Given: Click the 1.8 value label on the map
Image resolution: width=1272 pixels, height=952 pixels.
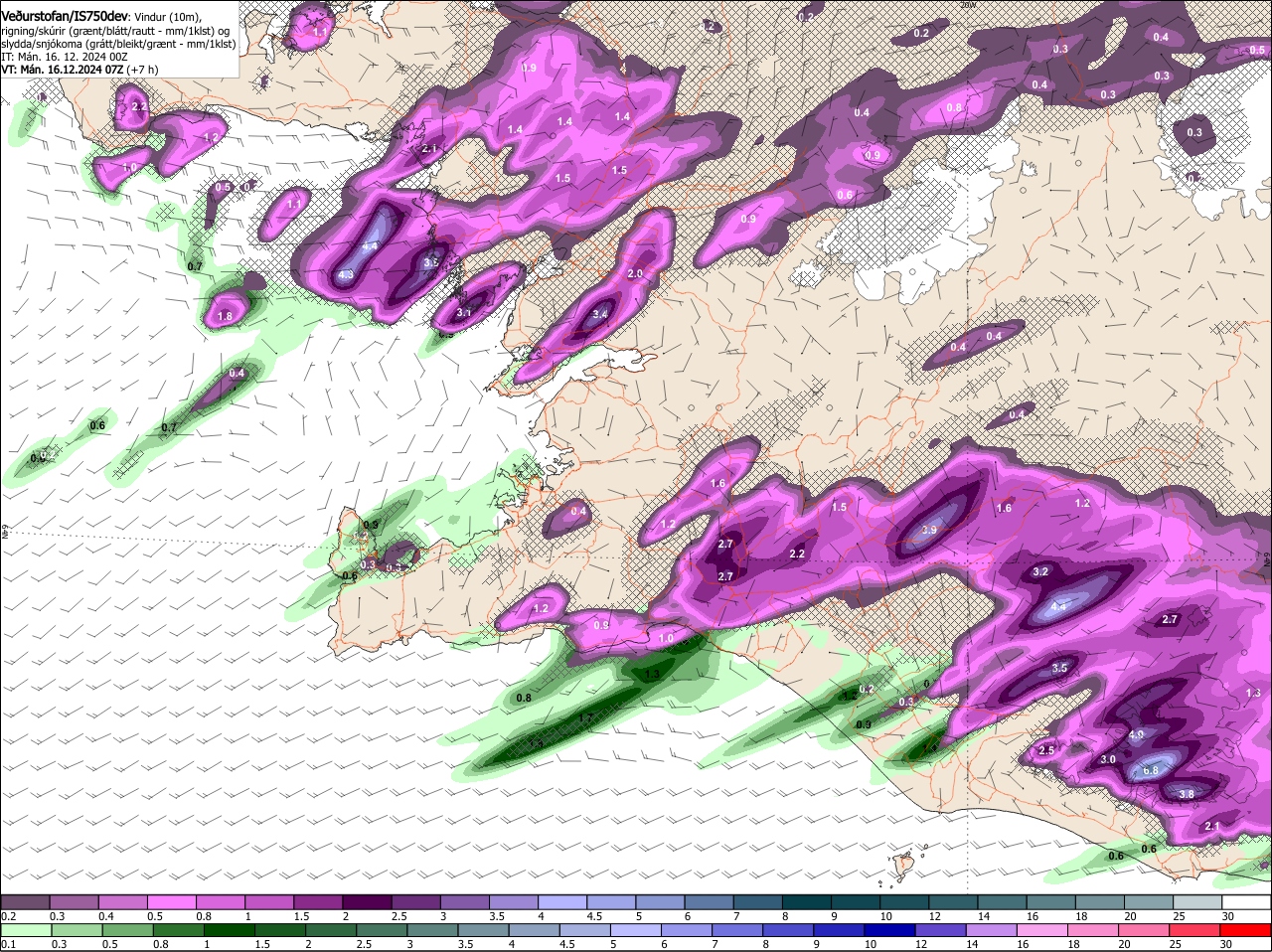Looking at the screenshot, I should coord(225,317).
